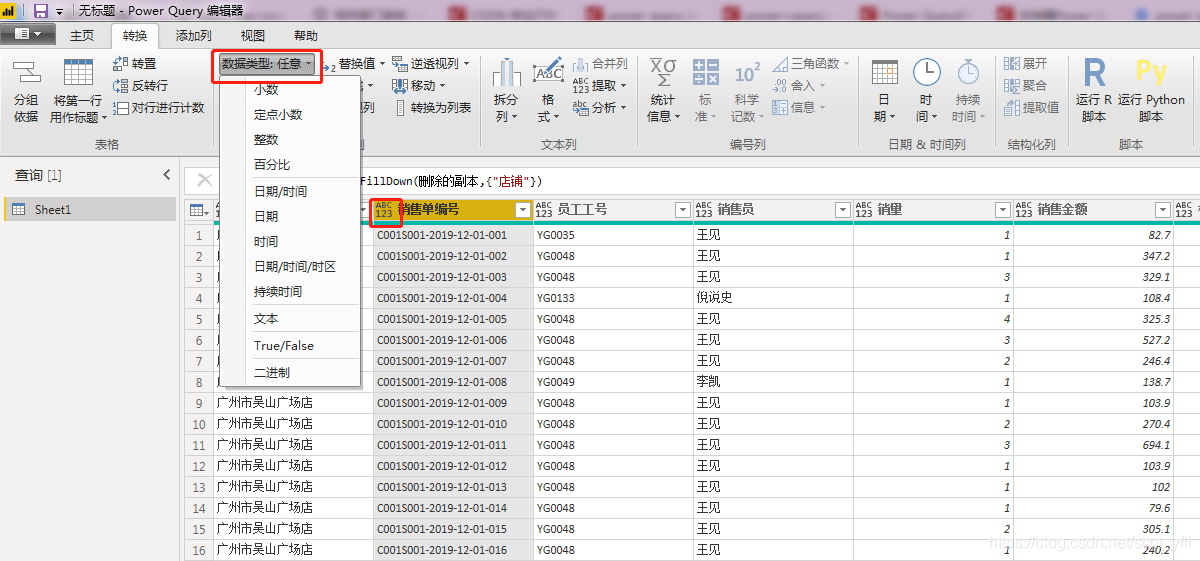Screen dimensions: 1200x561
Task: Select 百分比 data type option
Action: [290, 165]
